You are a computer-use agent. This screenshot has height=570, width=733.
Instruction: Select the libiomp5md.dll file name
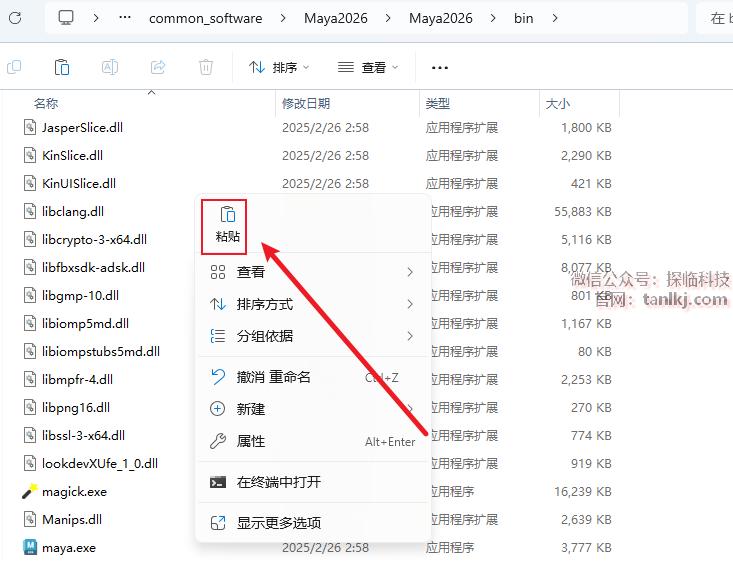click(86, 324)
